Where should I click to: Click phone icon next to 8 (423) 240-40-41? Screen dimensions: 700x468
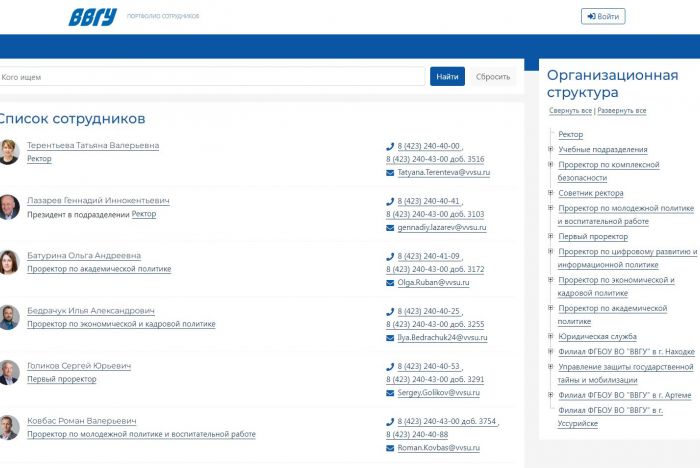click(x=390, y=201)
